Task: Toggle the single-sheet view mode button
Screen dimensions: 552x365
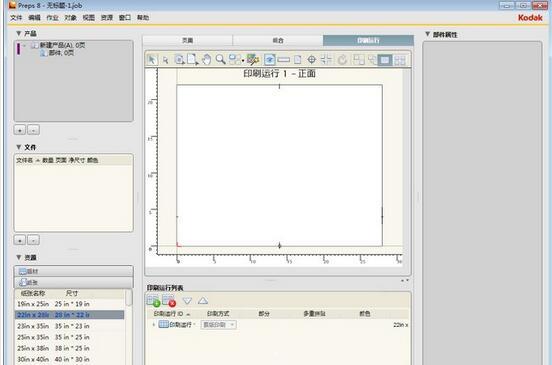Action: [x=385, y=60]
